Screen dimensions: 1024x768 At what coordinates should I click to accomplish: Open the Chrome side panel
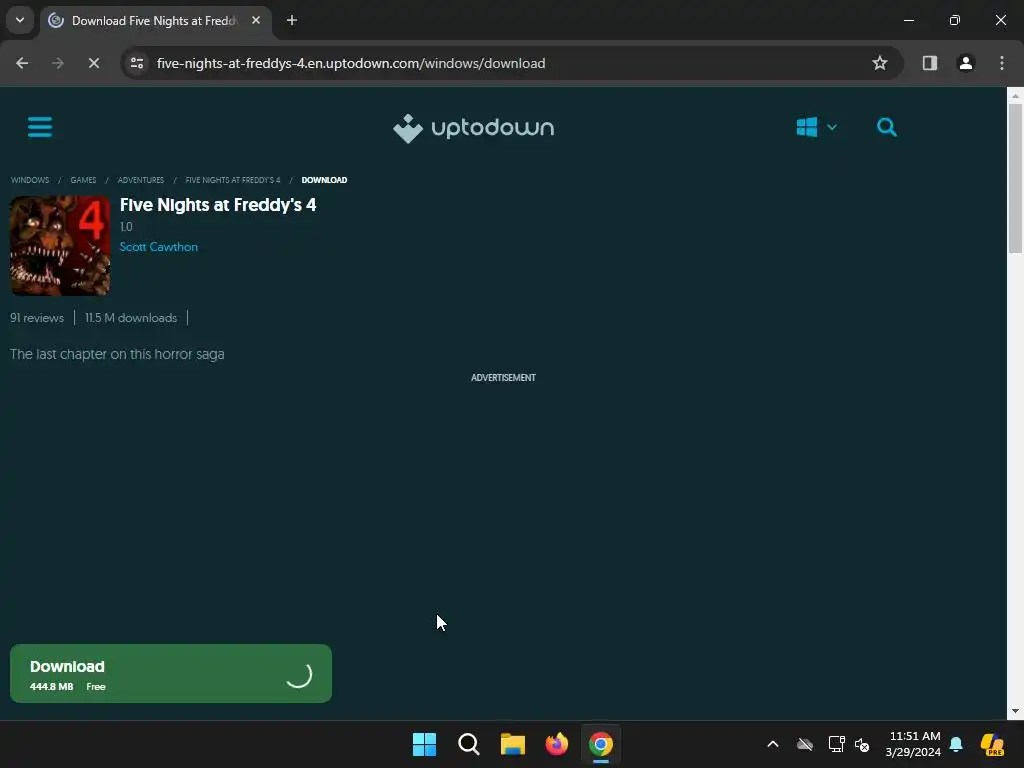point(929,63)
